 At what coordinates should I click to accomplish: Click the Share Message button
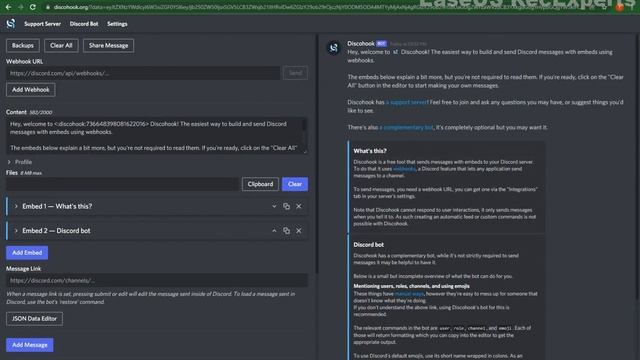click(x=108, y=45)
